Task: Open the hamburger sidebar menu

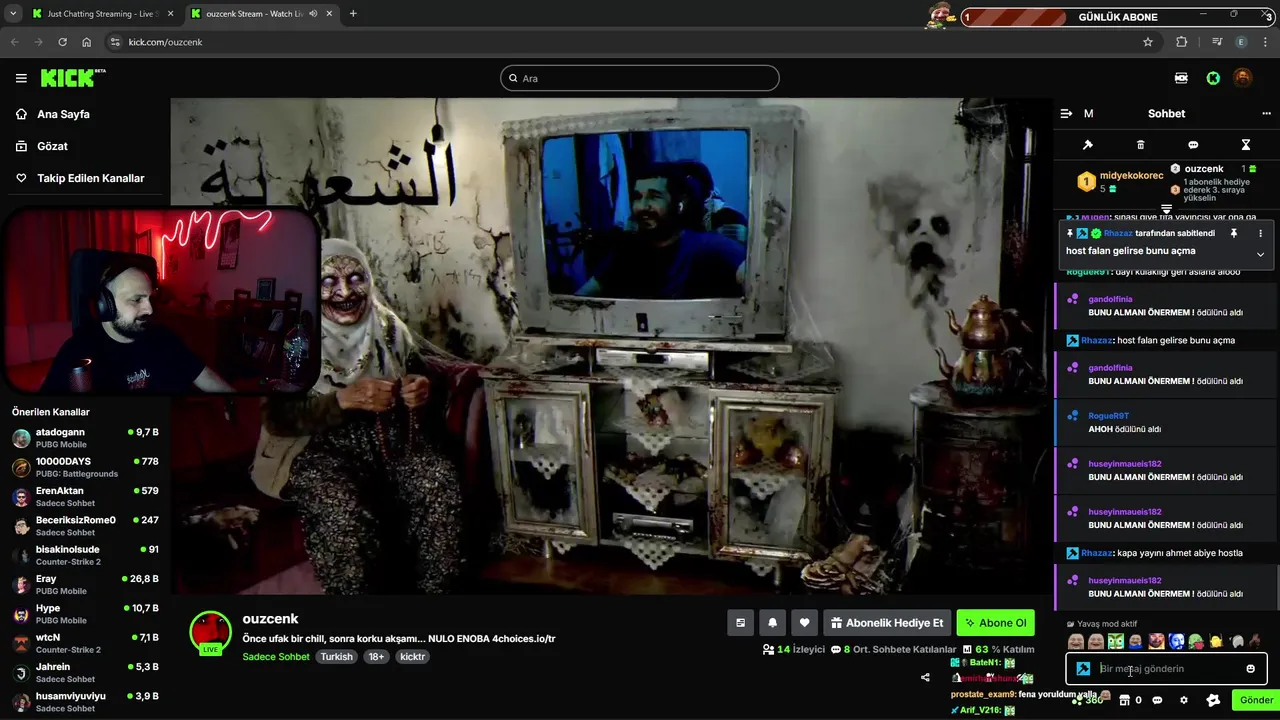Action: (21, 78)
